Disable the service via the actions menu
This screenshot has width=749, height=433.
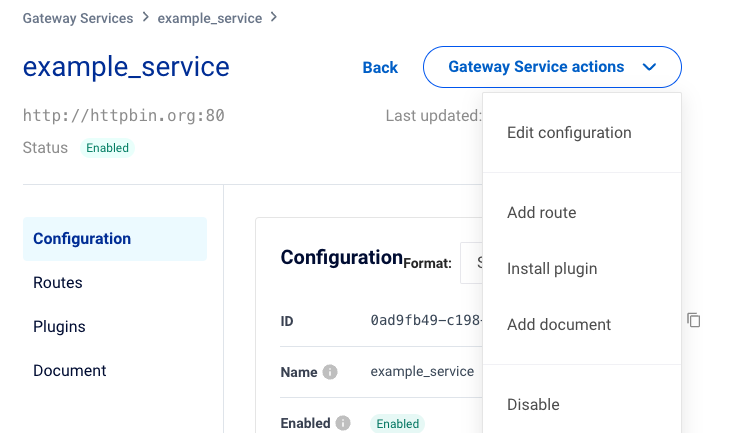pyautogui.click(x=533, y=405)
